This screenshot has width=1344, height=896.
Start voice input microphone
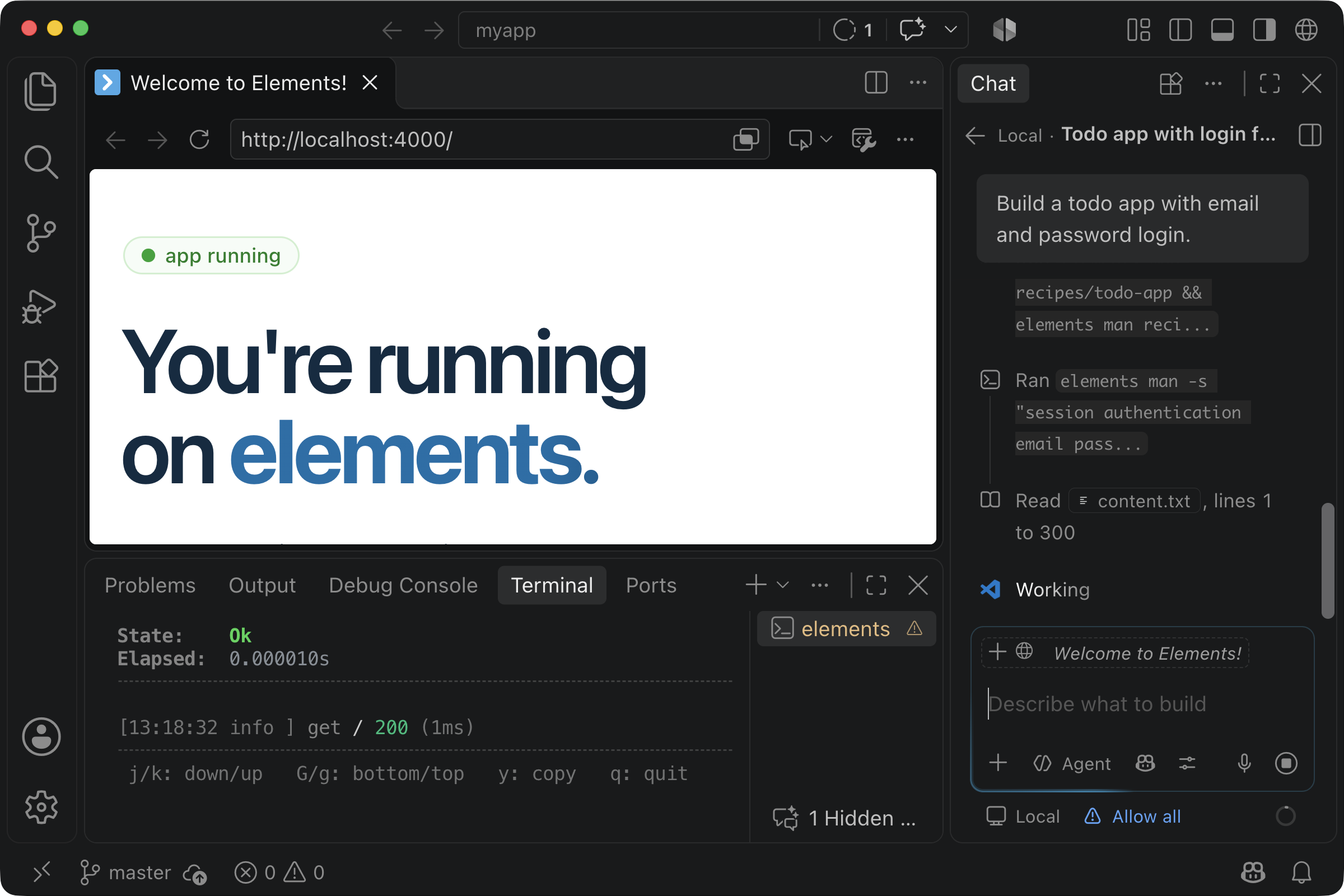(1244, 763)
